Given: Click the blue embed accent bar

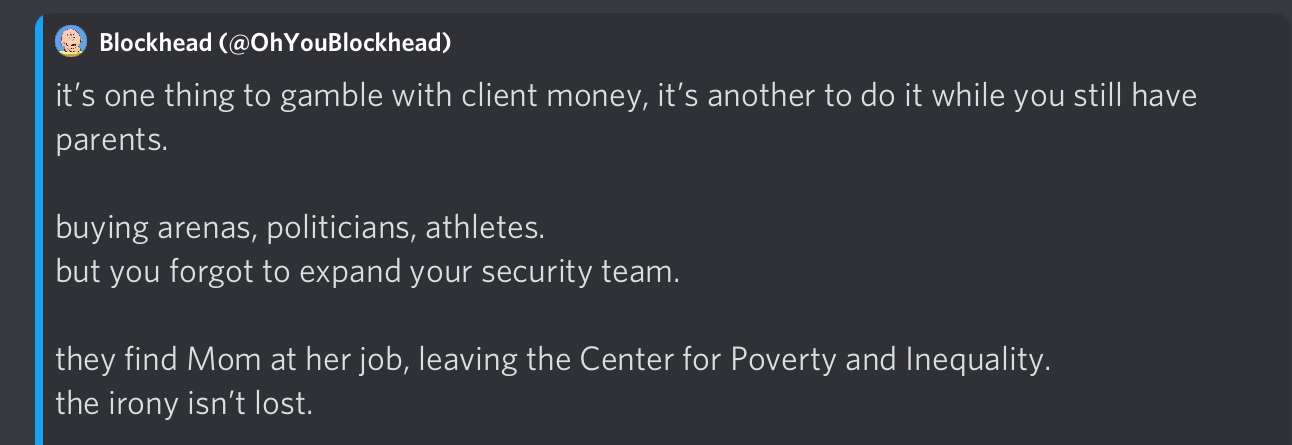Looking at the screenshot, I should (x=40, y=230).
